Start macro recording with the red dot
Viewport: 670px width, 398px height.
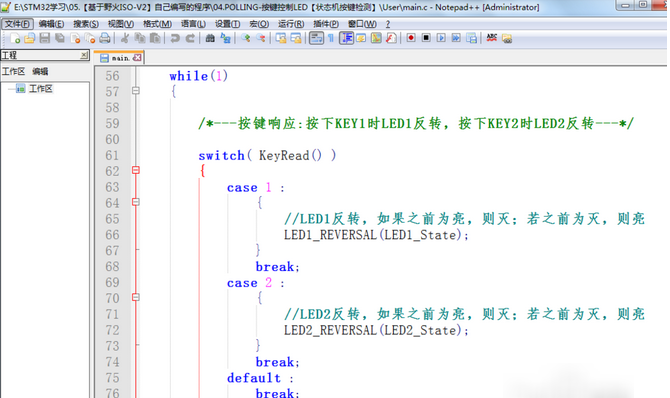411,38
